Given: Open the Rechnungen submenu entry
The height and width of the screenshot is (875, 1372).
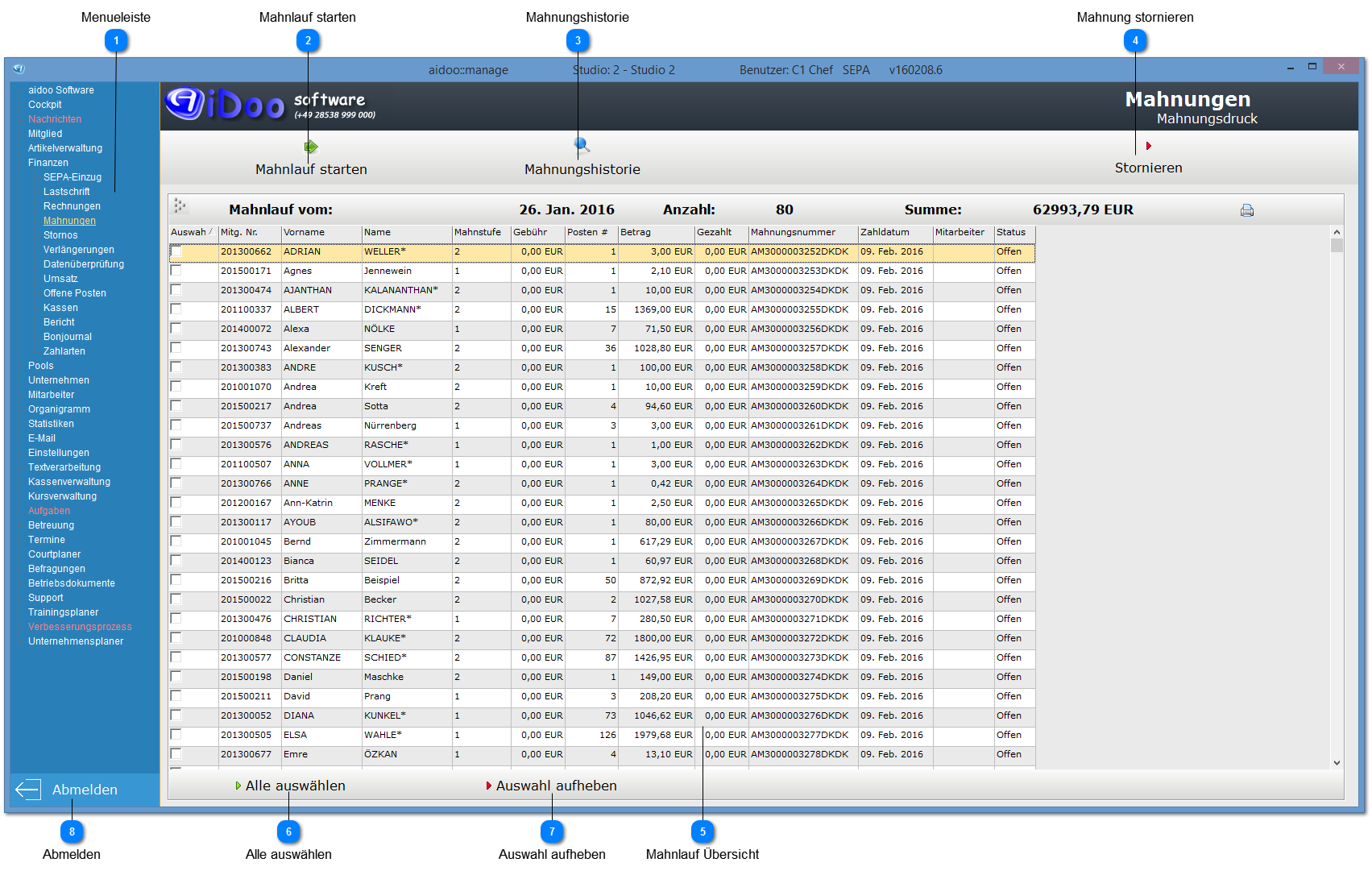Looking at the screenshot, I should 72,206.
